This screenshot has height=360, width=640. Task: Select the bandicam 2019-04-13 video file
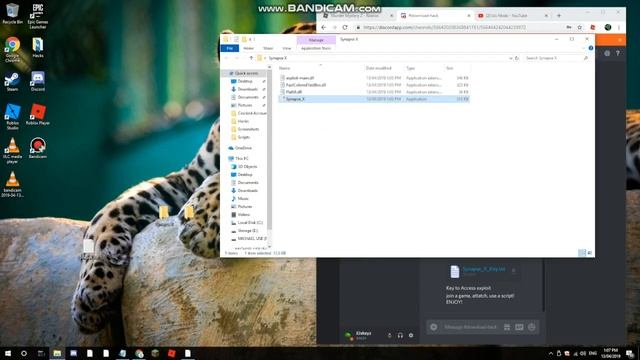[x=12, y=184]
